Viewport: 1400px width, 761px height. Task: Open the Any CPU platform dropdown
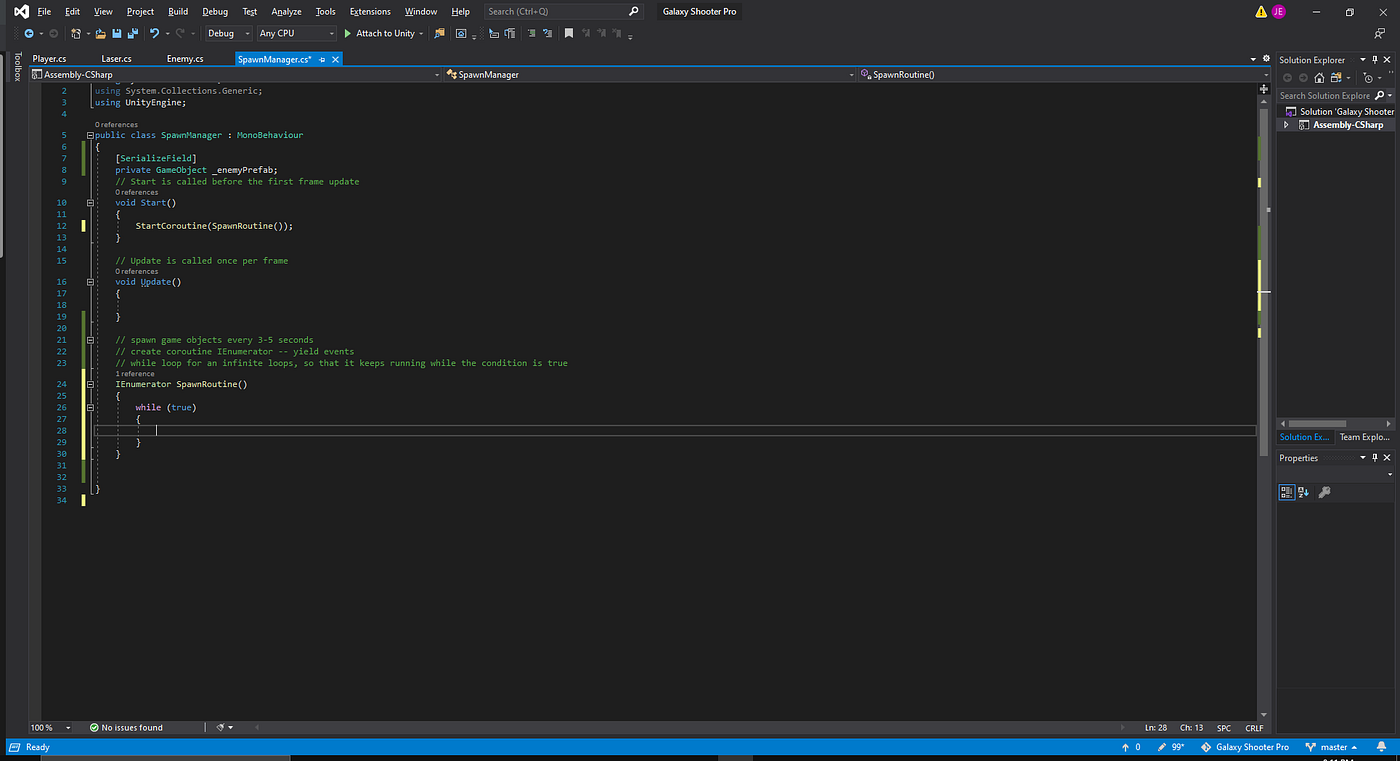coord(297,33)
